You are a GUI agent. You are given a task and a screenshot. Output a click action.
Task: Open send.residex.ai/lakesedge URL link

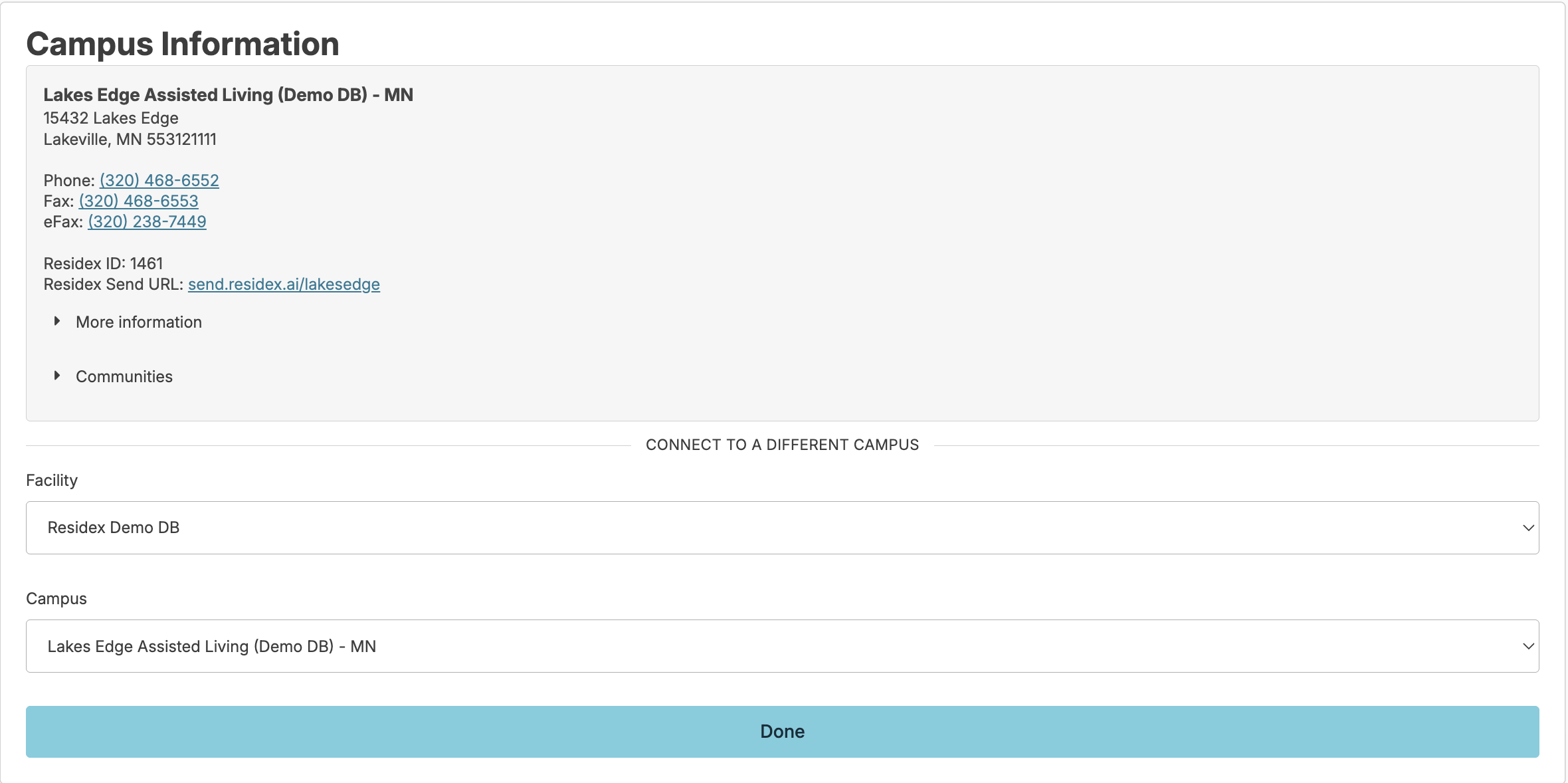[x=284, y=284]
